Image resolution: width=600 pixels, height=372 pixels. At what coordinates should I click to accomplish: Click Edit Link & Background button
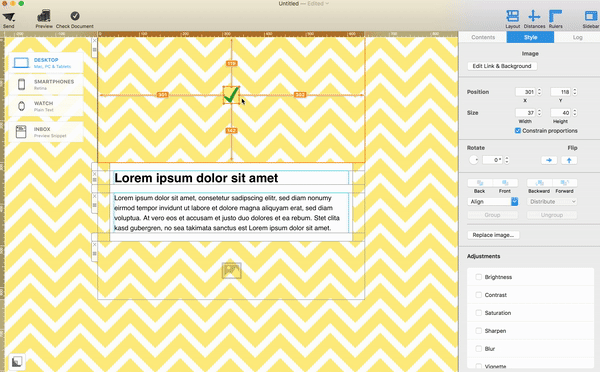pyautogui.click(x=502, y=66)
